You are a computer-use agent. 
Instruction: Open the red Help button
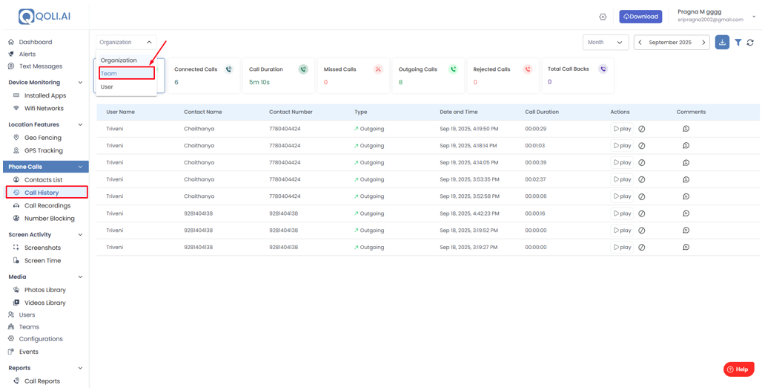click(x=739, y=369)
